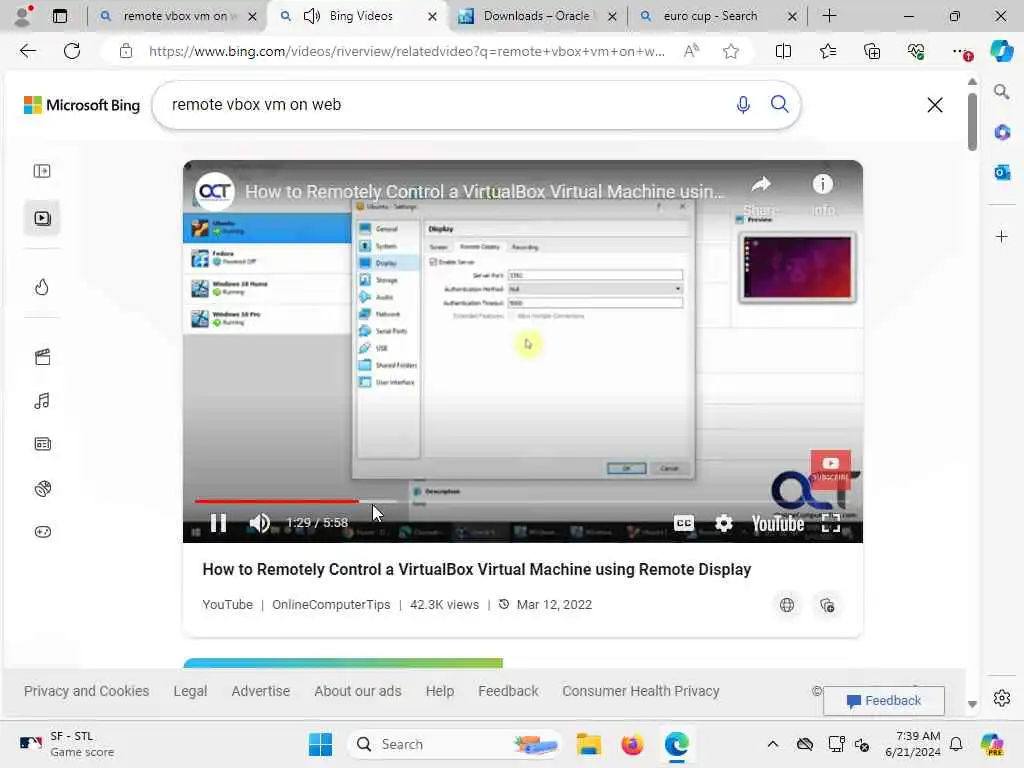Refresh the page

(x=72, y=51)
